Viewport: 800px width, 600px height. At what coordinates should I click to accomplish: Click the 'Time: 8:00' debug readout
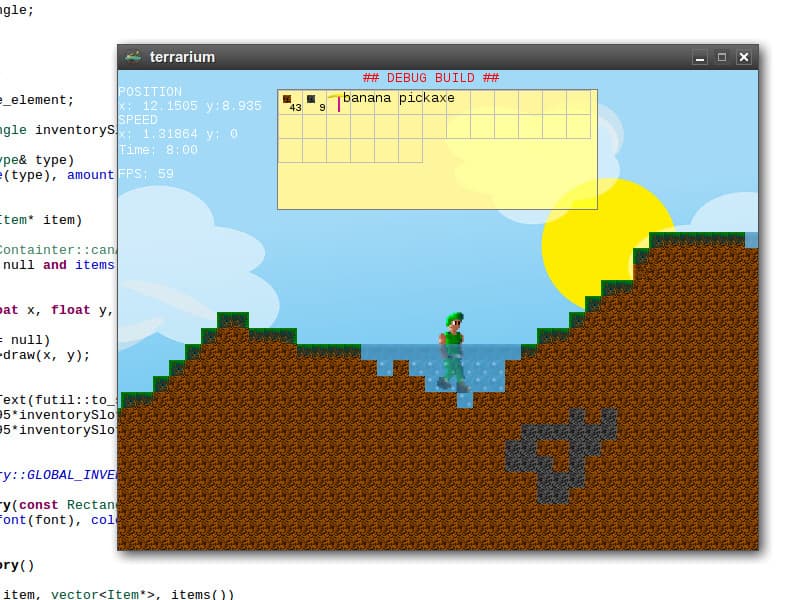coord(158,150)
